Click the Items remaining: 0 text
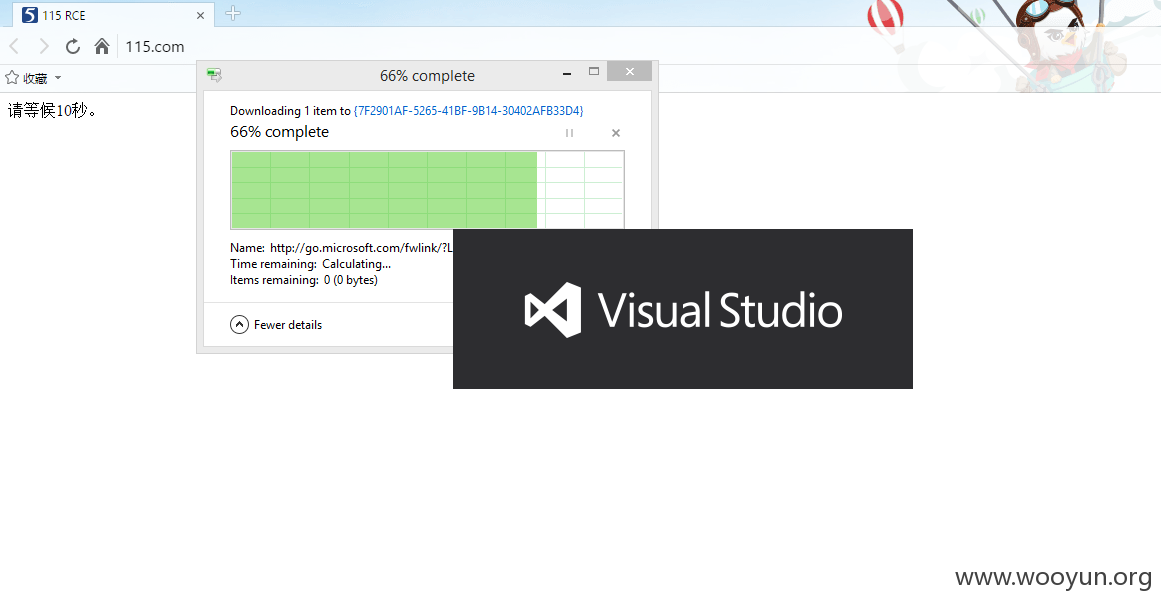The image size is (1161, 606). point(304,280)
